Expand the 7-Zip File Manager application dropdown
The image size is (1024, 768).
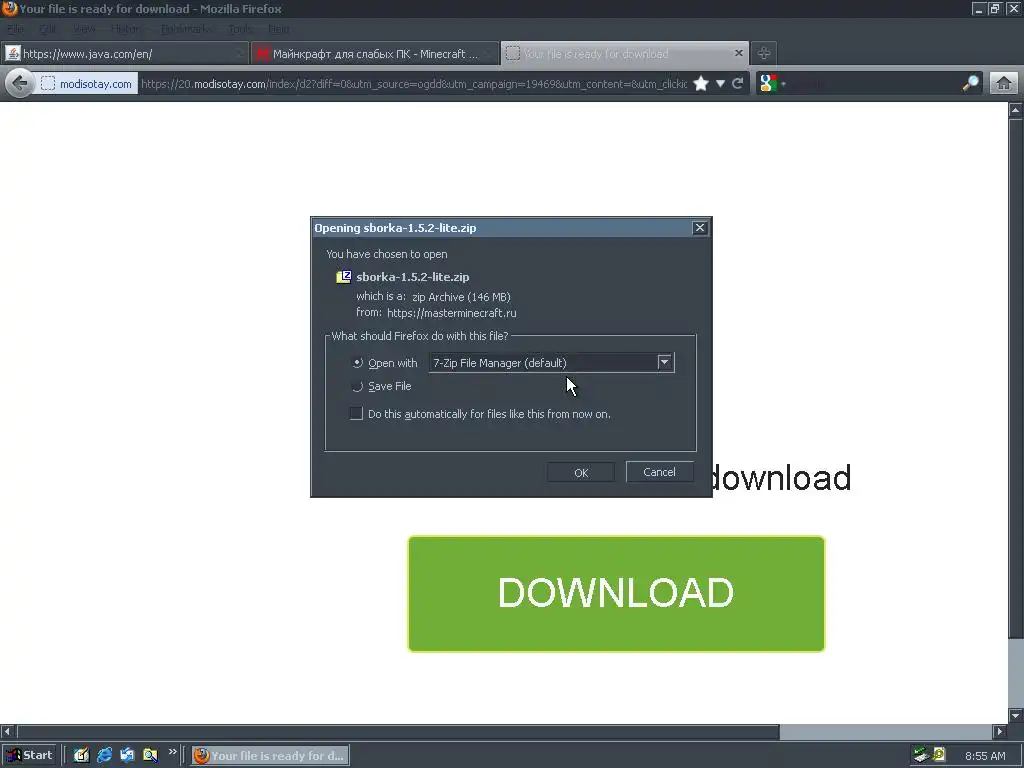coord(664,362)
